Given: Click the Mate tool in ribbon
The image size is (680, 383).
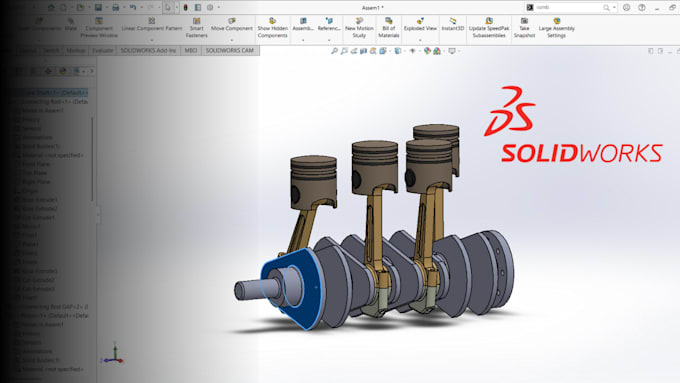Looking at the screenshot, I should (x=71, y=25).
